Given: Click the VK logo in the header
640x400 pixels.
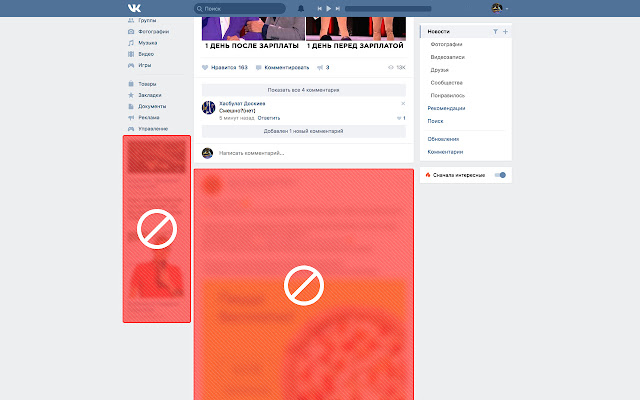Looking at the screenshot, I should [x=134, y=8].
